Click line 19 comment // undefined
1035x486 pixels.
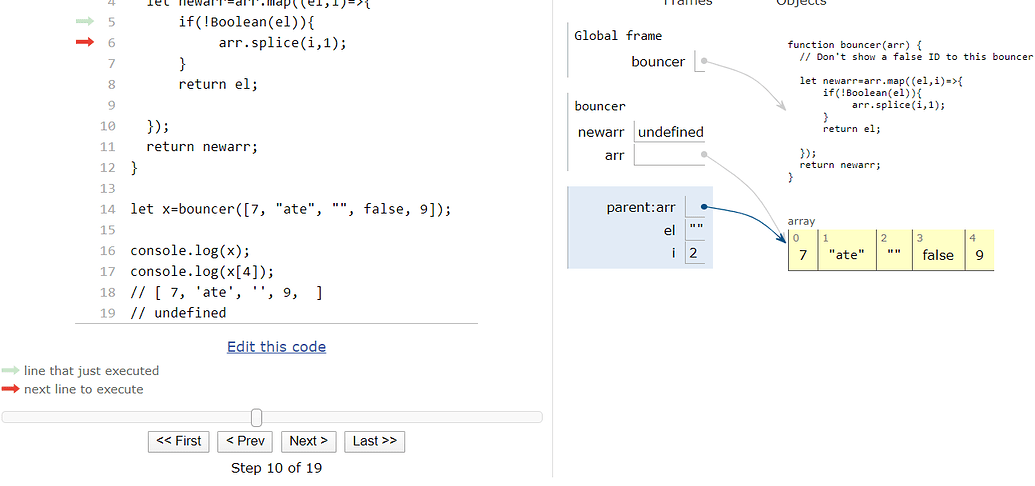pos(178,312)
